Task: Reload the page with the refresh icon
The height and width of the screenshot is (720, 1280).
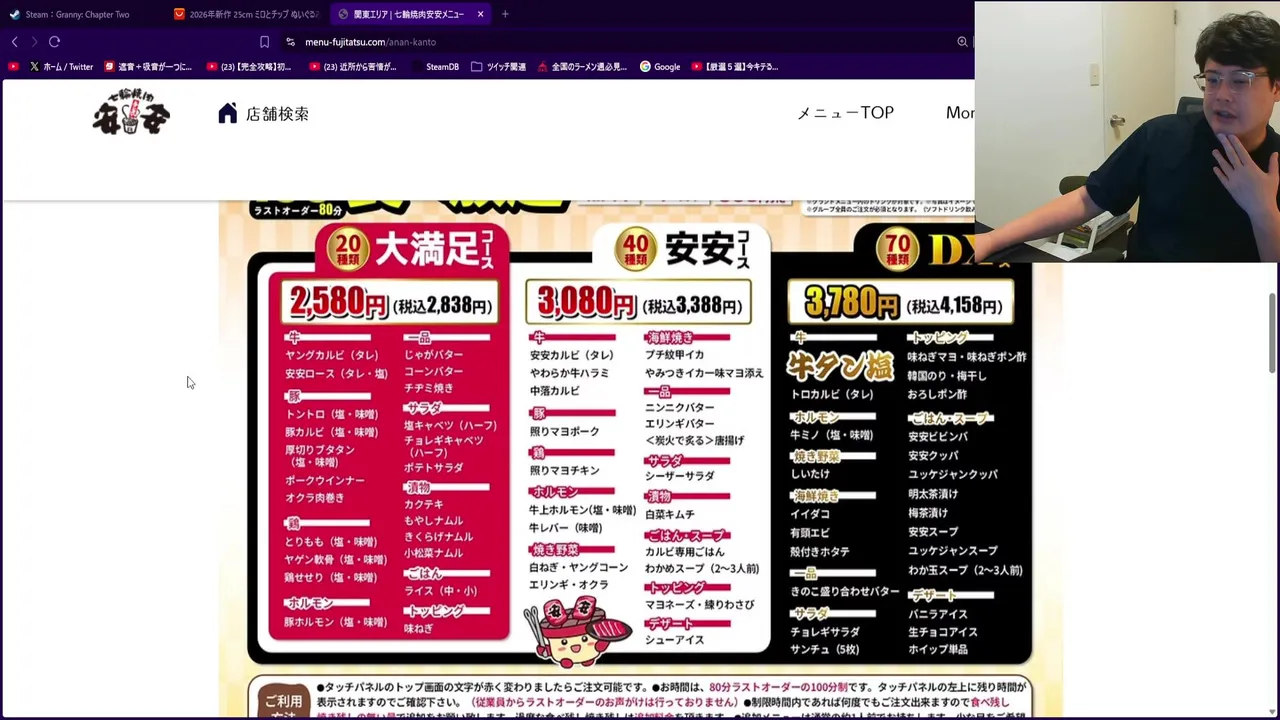Action: pyautogui.click(x=54, y=42)
